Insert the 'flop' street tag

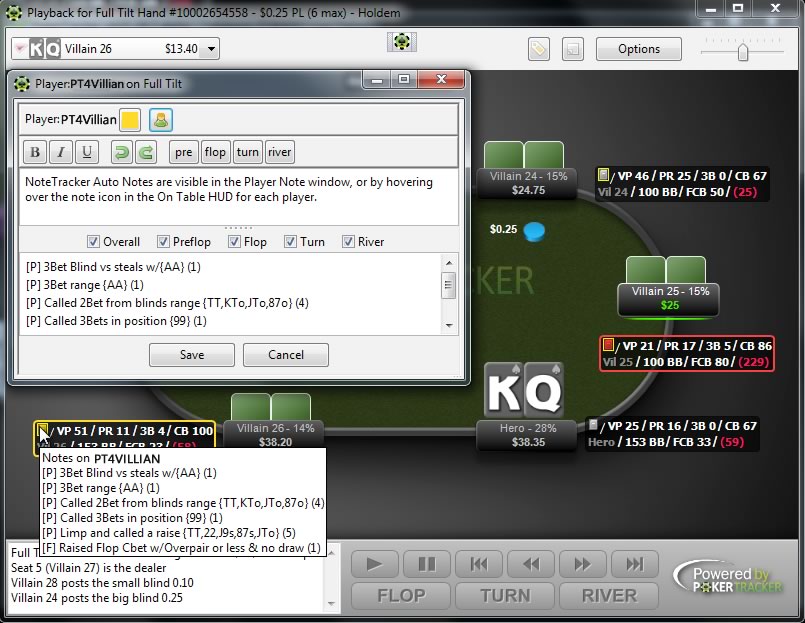(215, 152)
